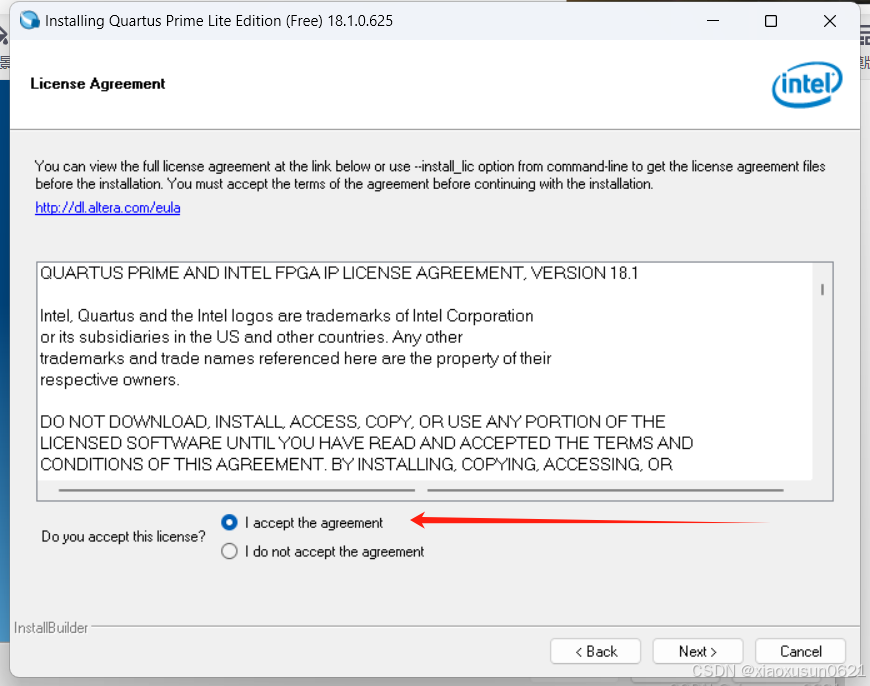The image size is (870, 686).
Task: Go to the previous step with Back
Action: tap(595, 651)
